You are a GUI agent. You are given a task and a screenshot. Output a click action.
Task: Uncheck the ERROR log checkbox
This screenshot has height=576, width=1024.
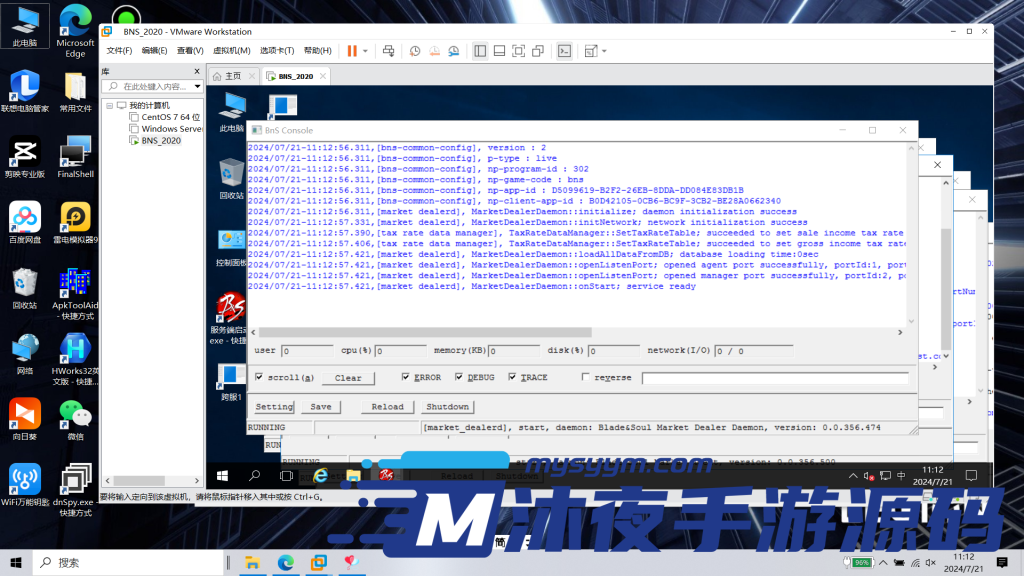pos(406,377)
